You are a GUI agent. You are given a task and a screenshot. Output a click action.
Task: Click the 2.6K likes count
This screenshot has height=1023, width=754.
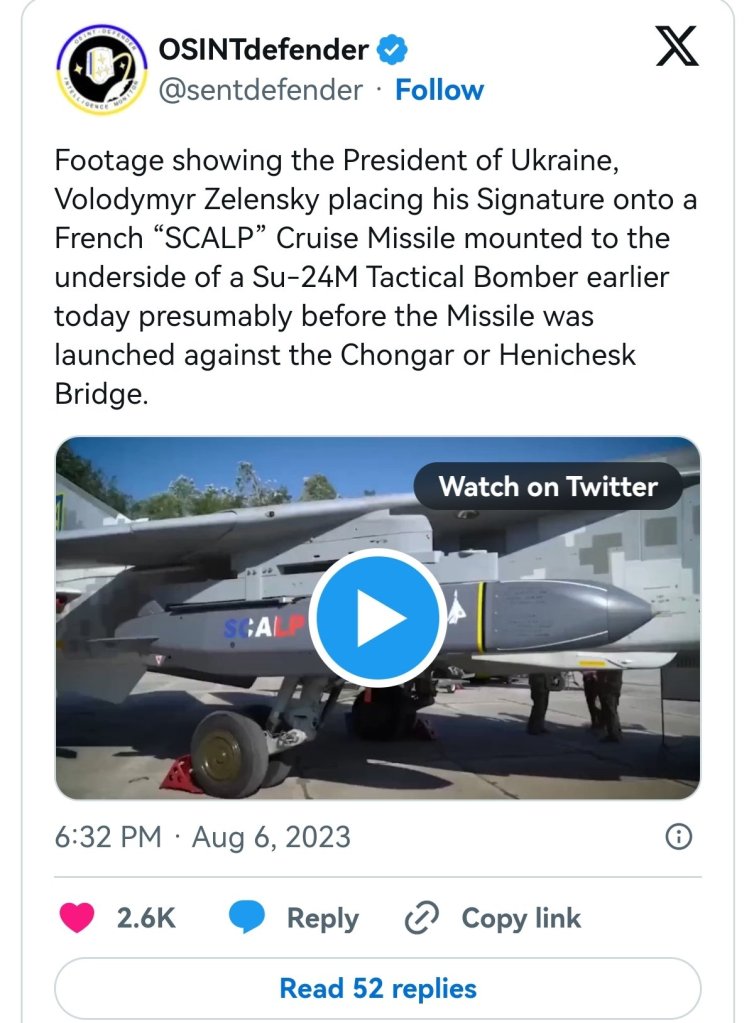click(x=146, y=918)
